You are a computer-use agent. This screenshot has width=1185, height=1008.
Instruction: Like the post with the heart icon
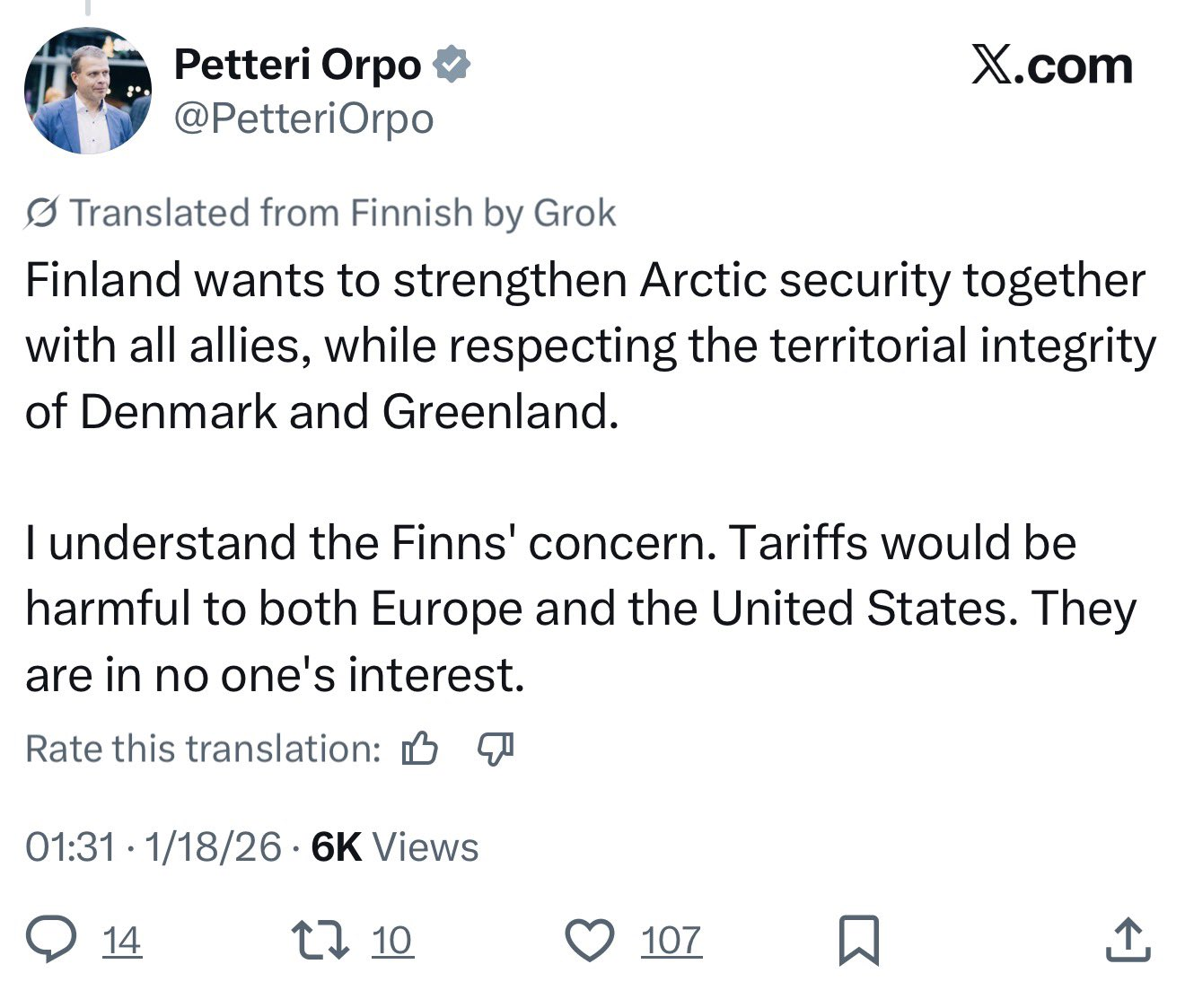point(590,941)
